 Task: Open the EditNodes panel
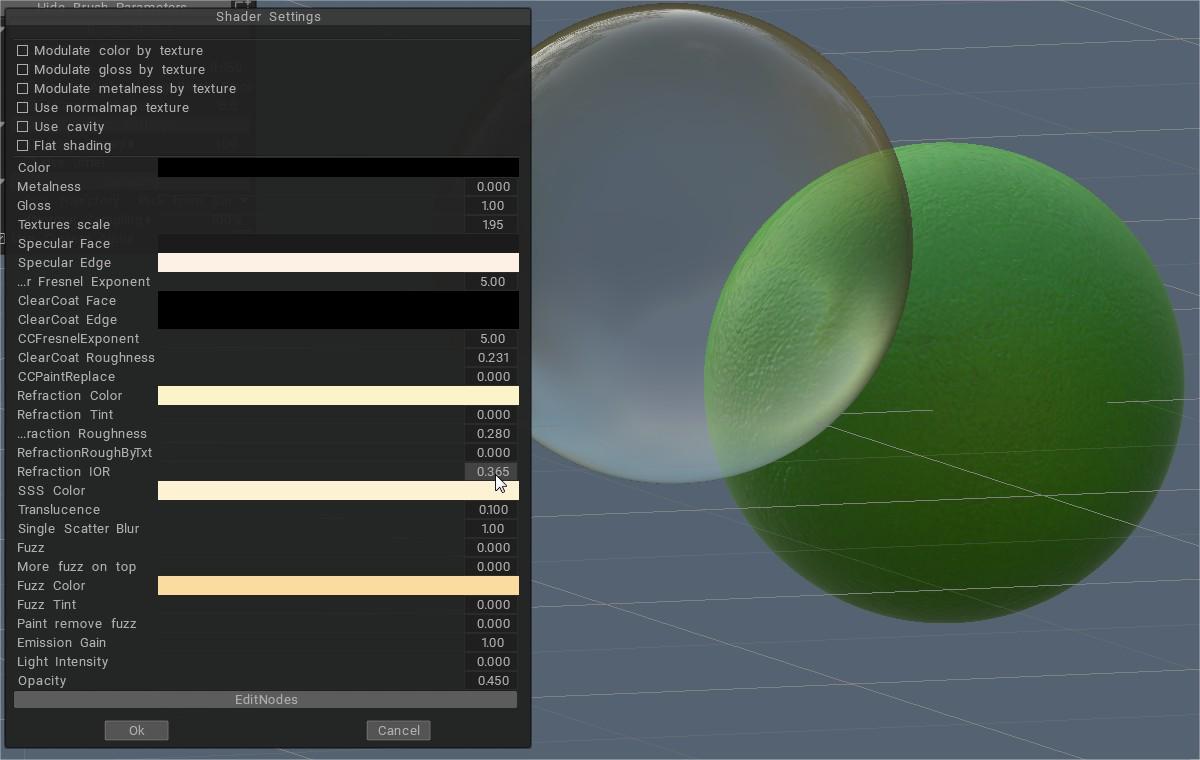(265, 699)
